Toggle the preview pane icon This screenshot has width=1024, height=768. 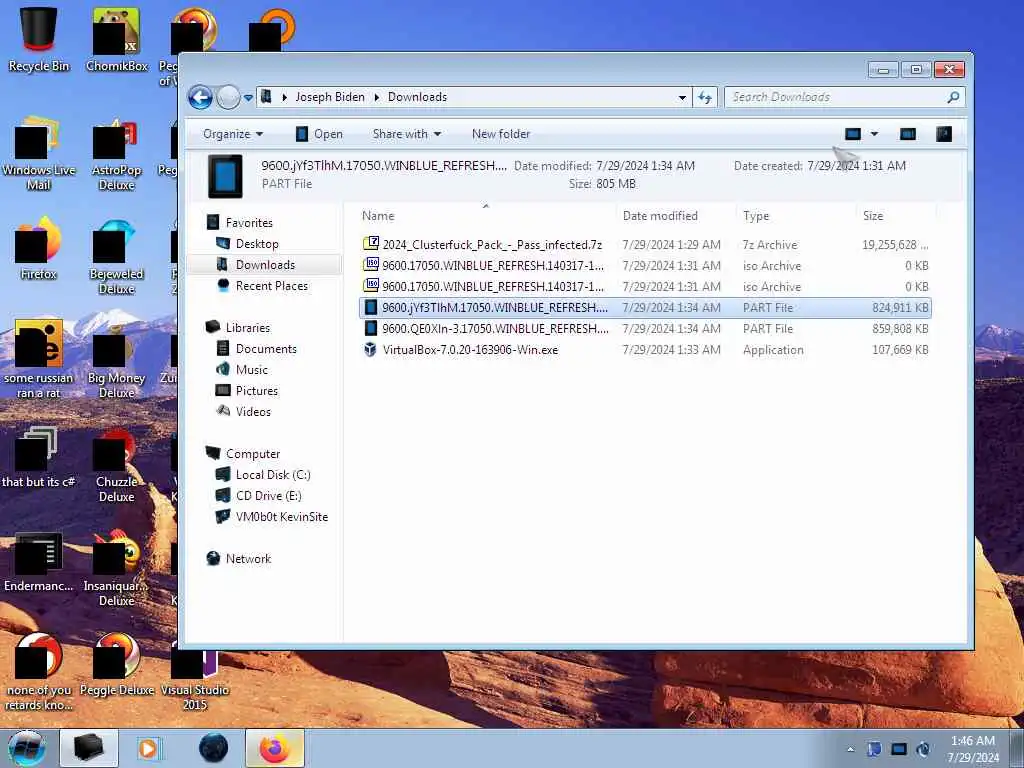coord(908,134)
